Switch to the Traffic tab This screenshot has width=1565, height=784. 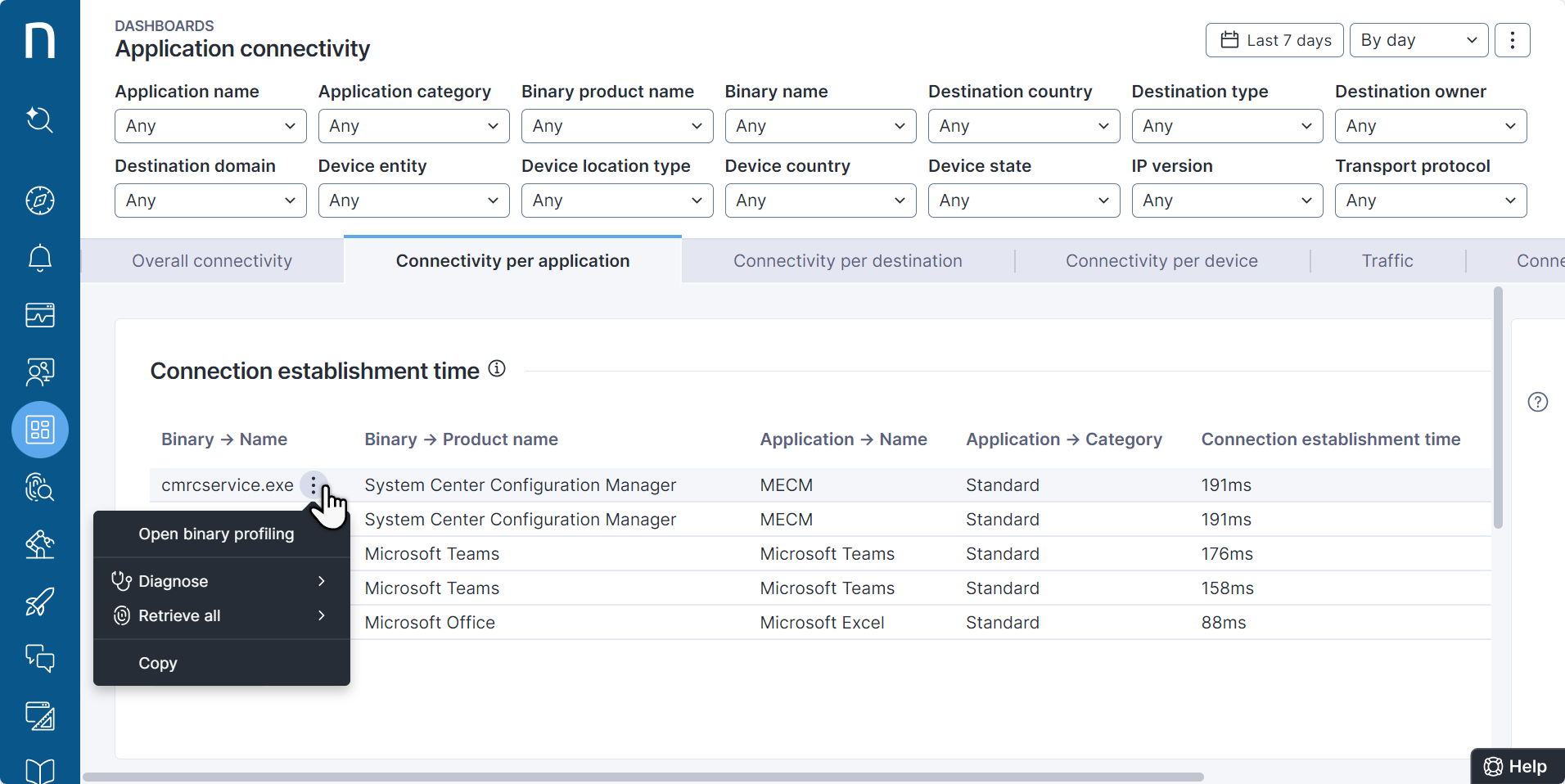tap(1387, 261)
